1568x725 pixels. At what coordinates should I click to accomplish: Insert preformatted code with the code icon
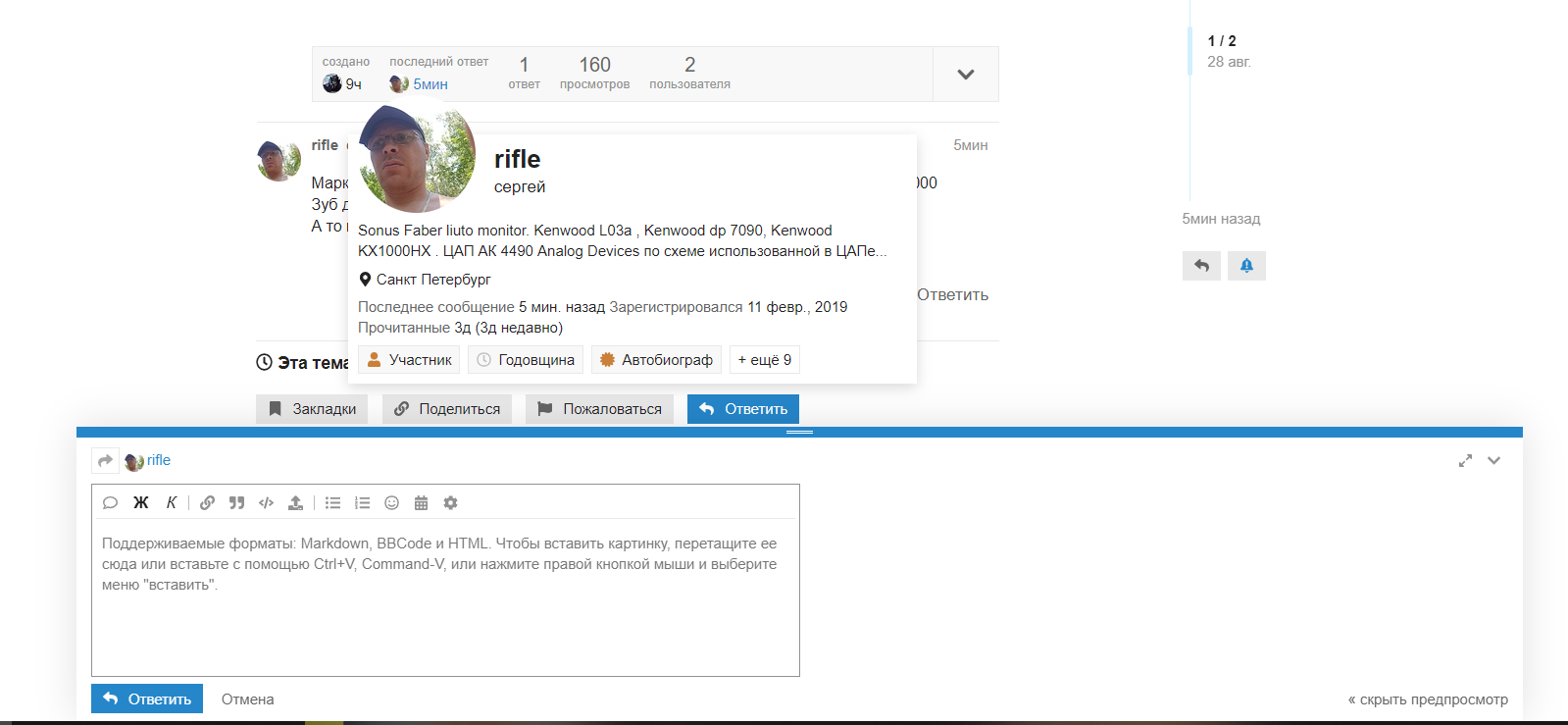266,502
